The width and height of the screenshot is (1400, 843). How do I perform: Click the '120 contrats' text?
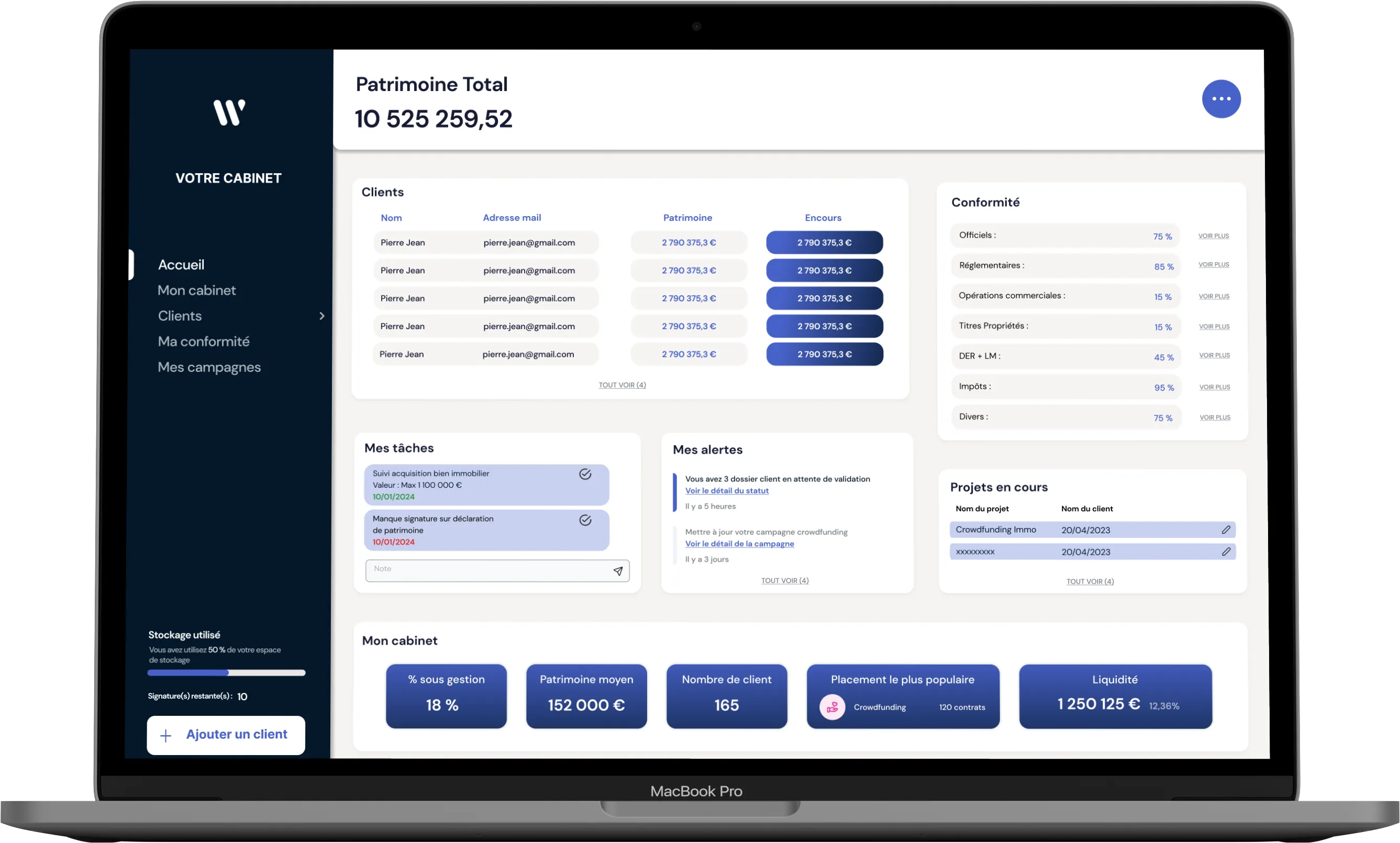[x=962, y=707]
